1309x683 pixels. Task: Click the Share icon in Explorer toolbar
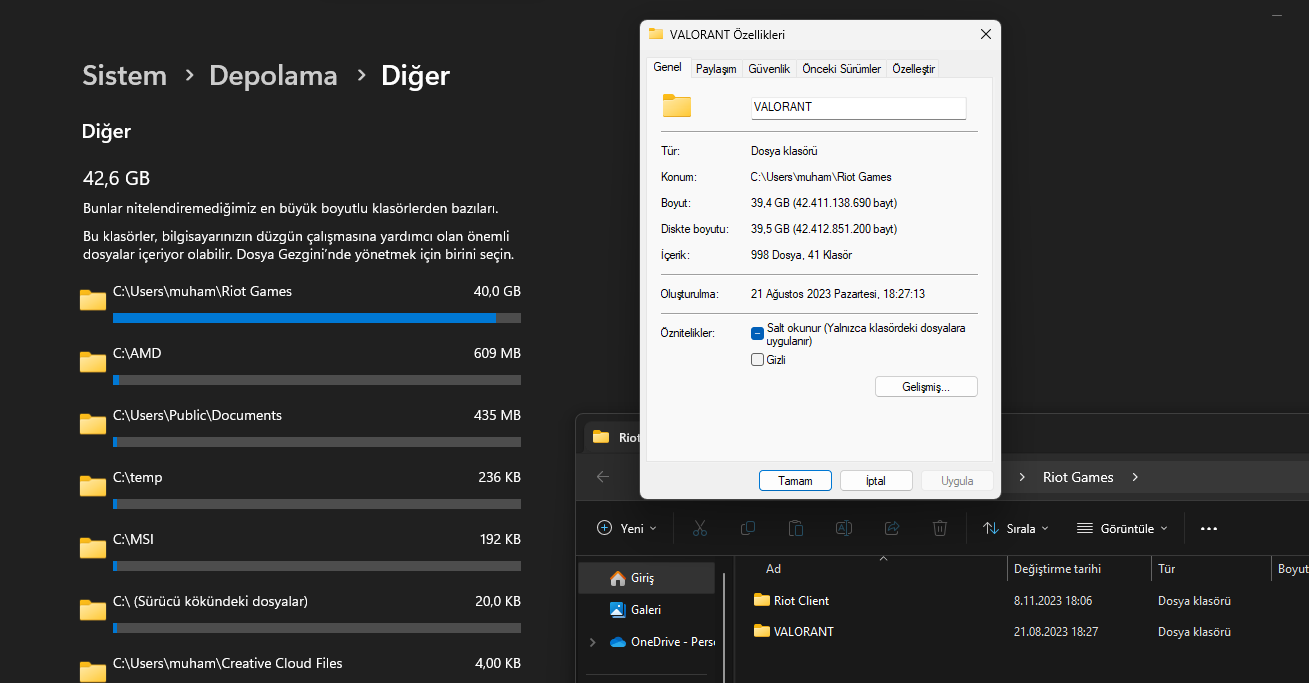coord(892,528)
